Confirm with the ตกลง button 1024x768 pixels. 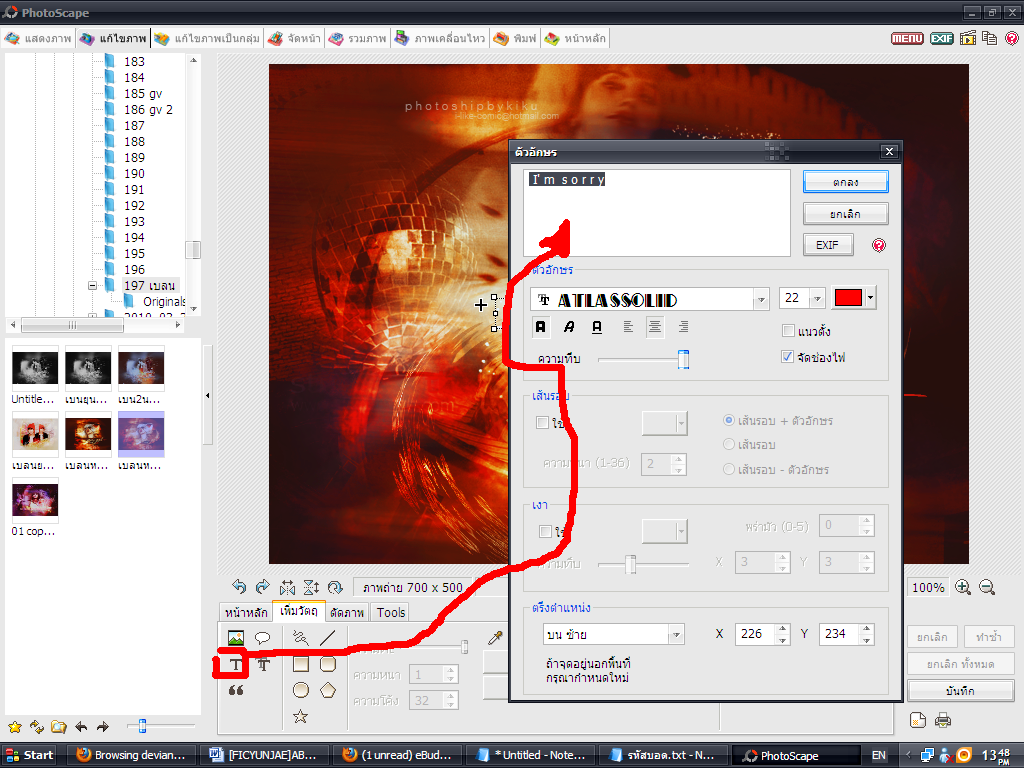(x=845, y=182)
